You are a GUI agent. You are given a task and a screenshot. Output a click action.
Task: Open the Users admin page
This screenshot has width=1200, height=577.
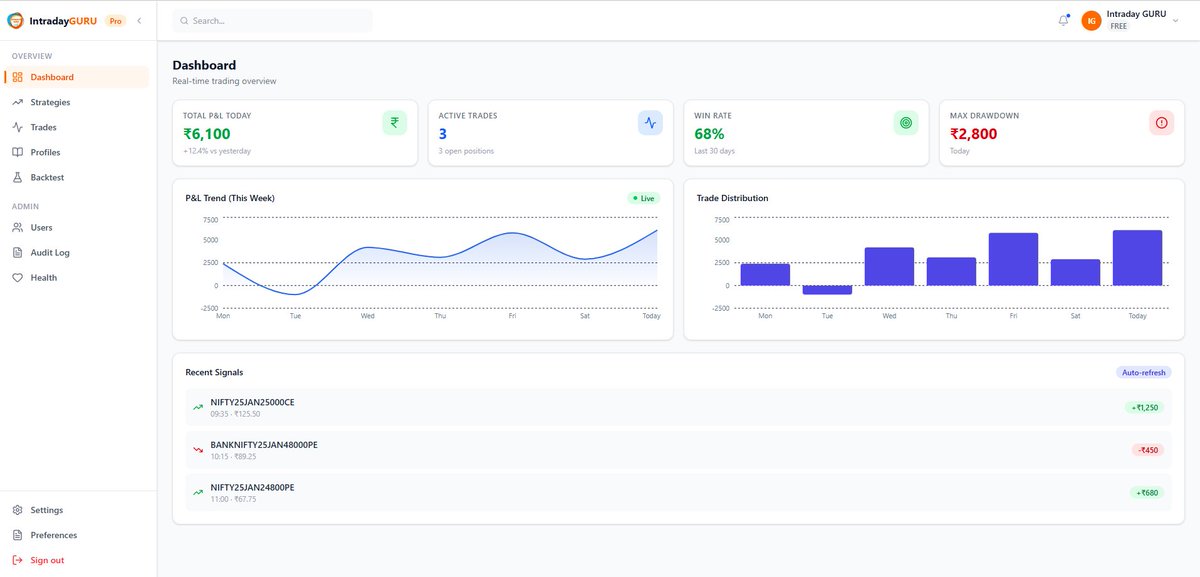pos(76,227)
